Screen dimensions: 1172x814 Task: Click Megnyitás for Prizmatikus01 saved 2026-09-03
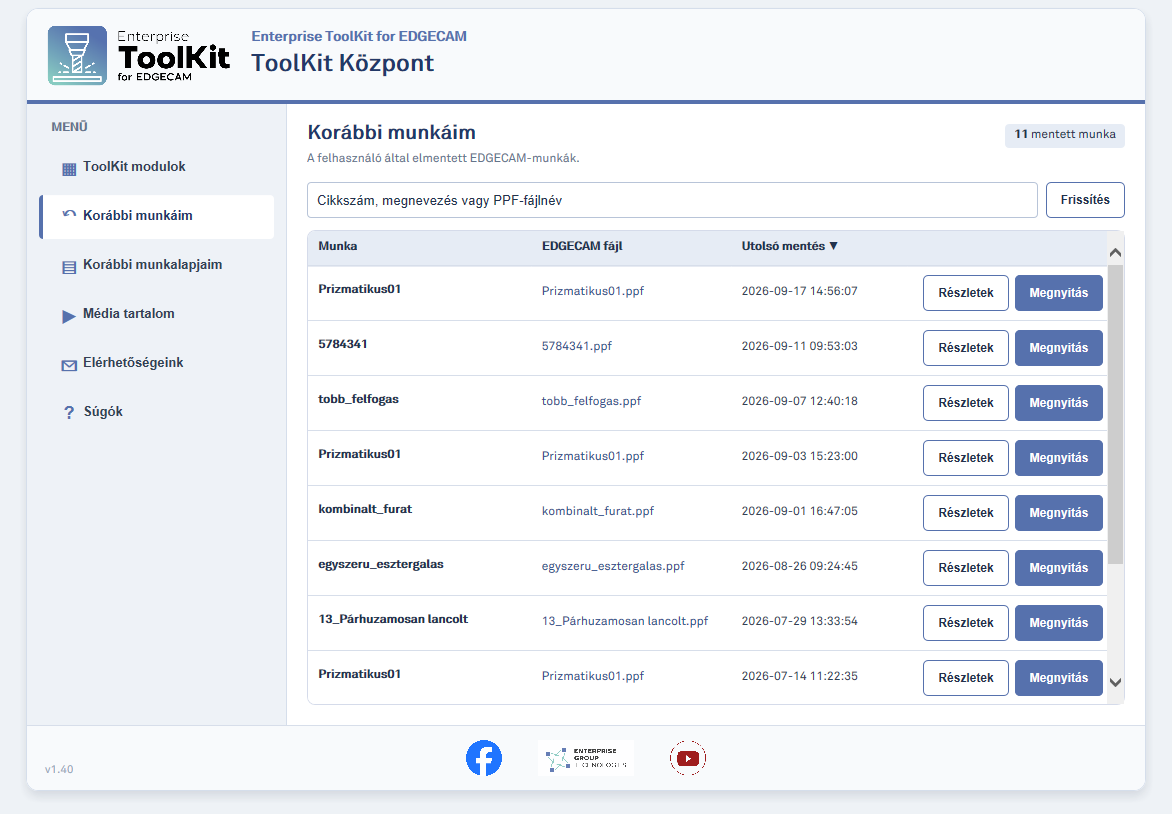coord(1058,458)
